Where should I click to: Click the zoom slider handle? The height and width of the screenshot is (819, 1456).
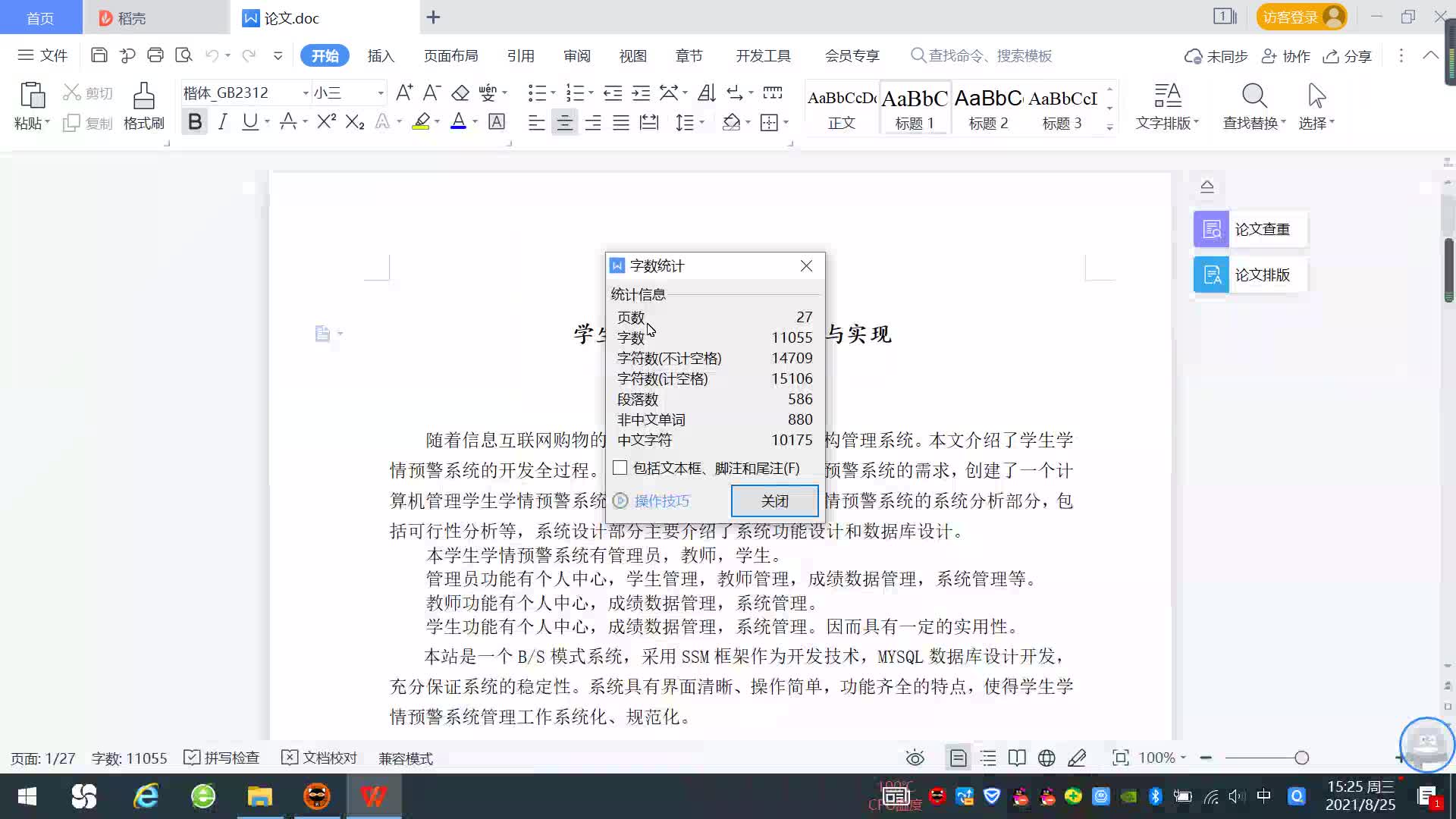click(x=1302, y=758)
